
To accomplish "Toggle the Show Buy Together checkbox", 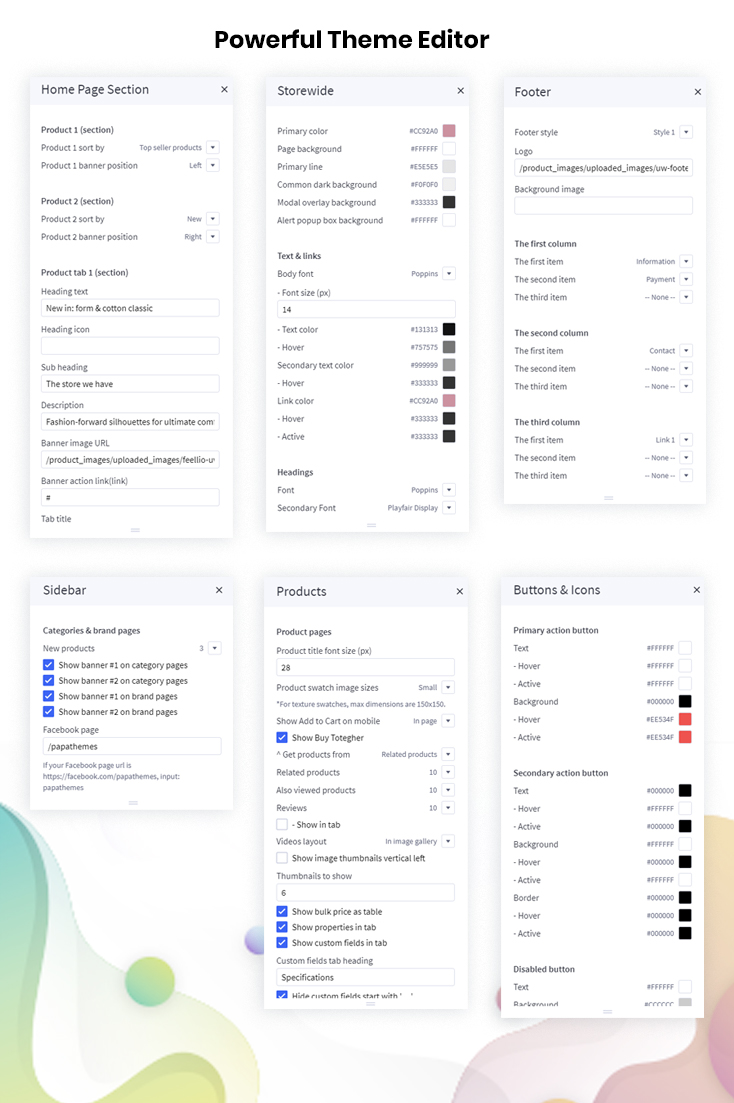I will click(282, 738).
